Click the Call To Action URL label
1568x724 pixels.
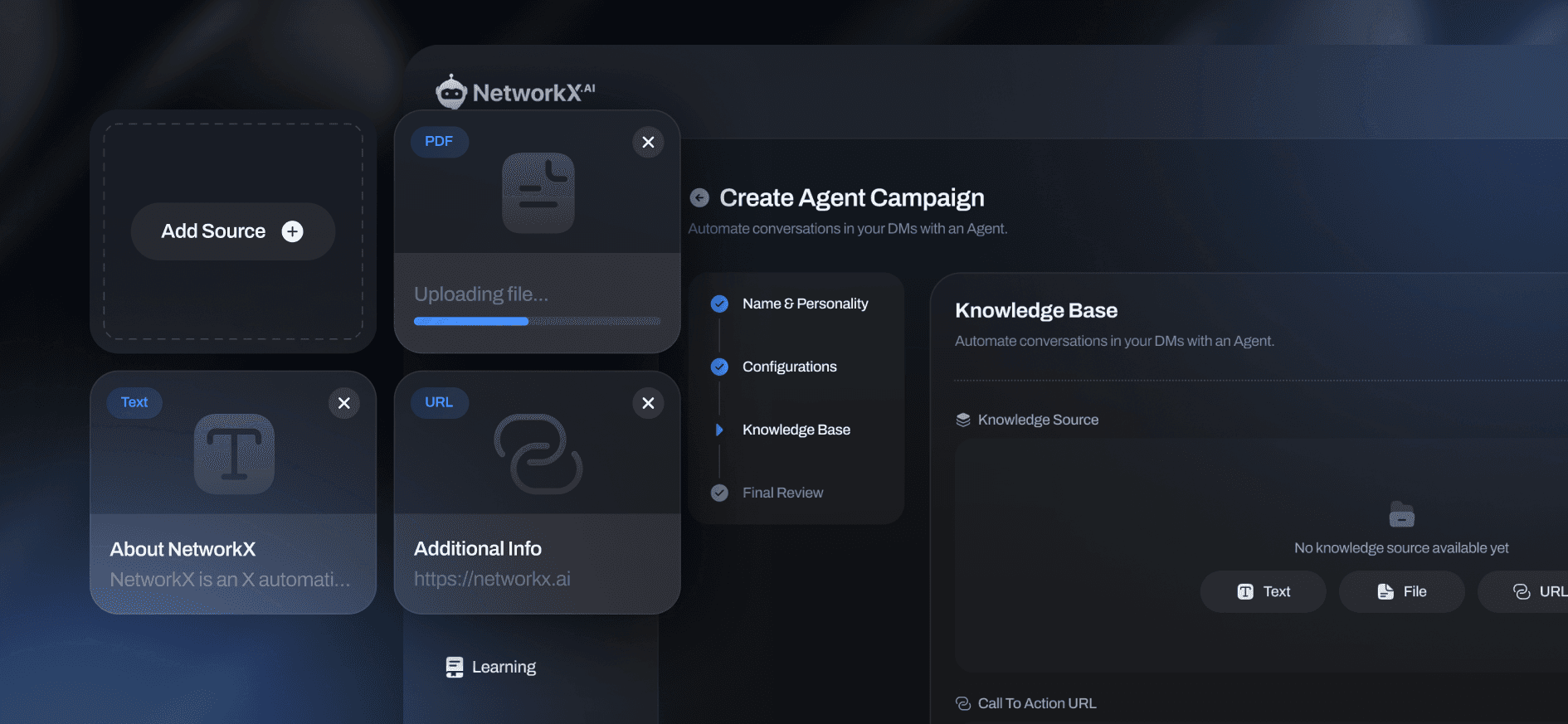click(1037, 703)
